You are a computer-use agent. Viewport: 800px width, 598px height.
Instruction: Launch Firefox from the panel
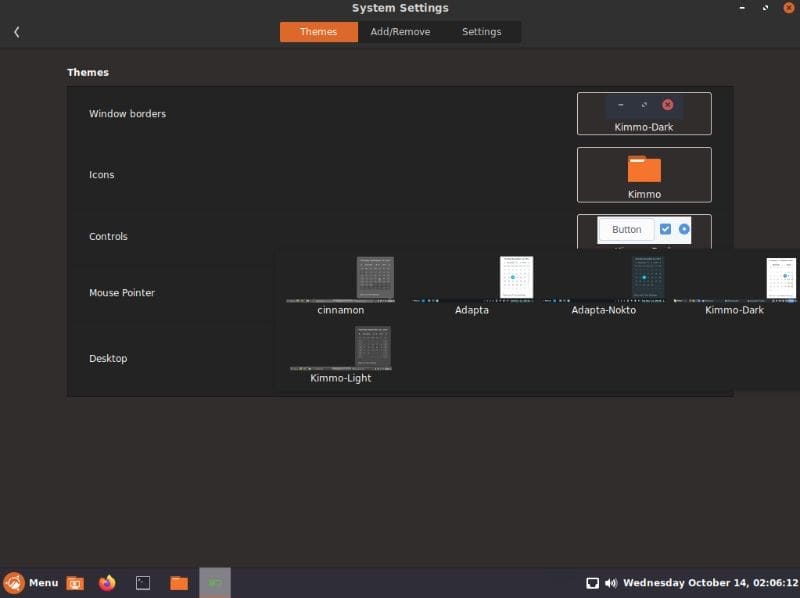107,583
